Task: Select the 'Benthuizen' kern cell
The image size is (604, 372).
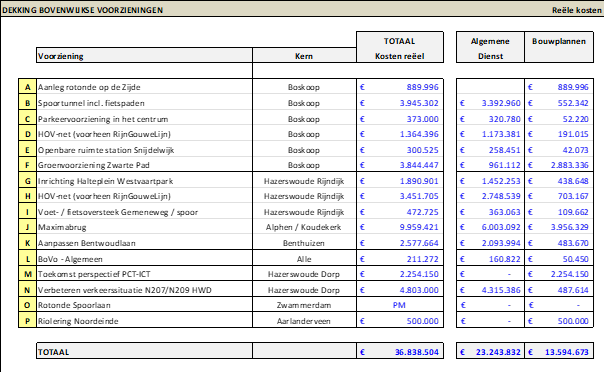Action: [x=304, y=243]
